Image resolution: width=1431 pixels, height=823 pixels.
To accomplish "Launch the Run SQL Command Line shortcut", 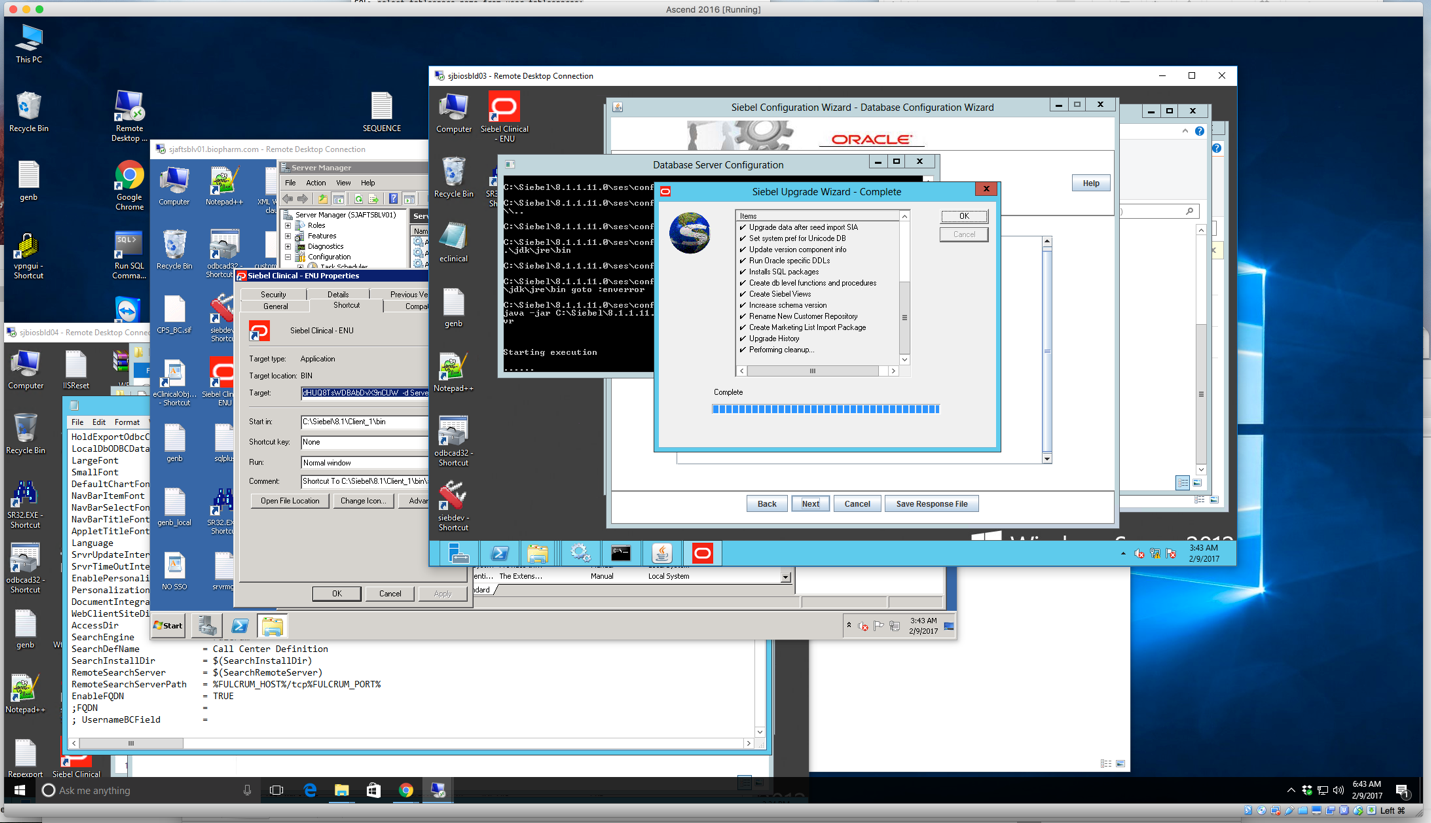I will point(129,256).
